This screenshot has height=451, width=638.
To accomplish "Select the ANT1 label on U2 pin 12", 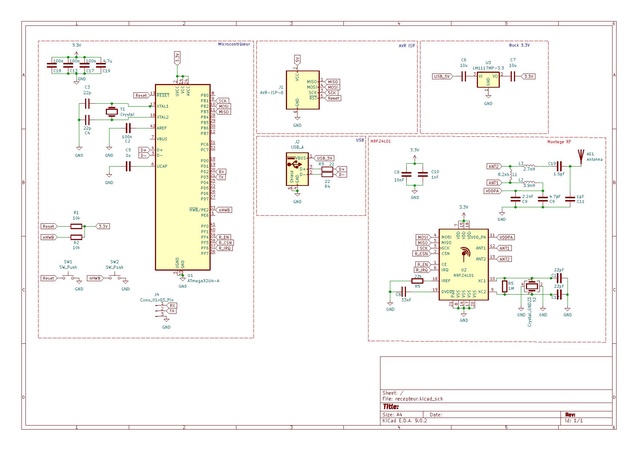I will coord(505,248).
